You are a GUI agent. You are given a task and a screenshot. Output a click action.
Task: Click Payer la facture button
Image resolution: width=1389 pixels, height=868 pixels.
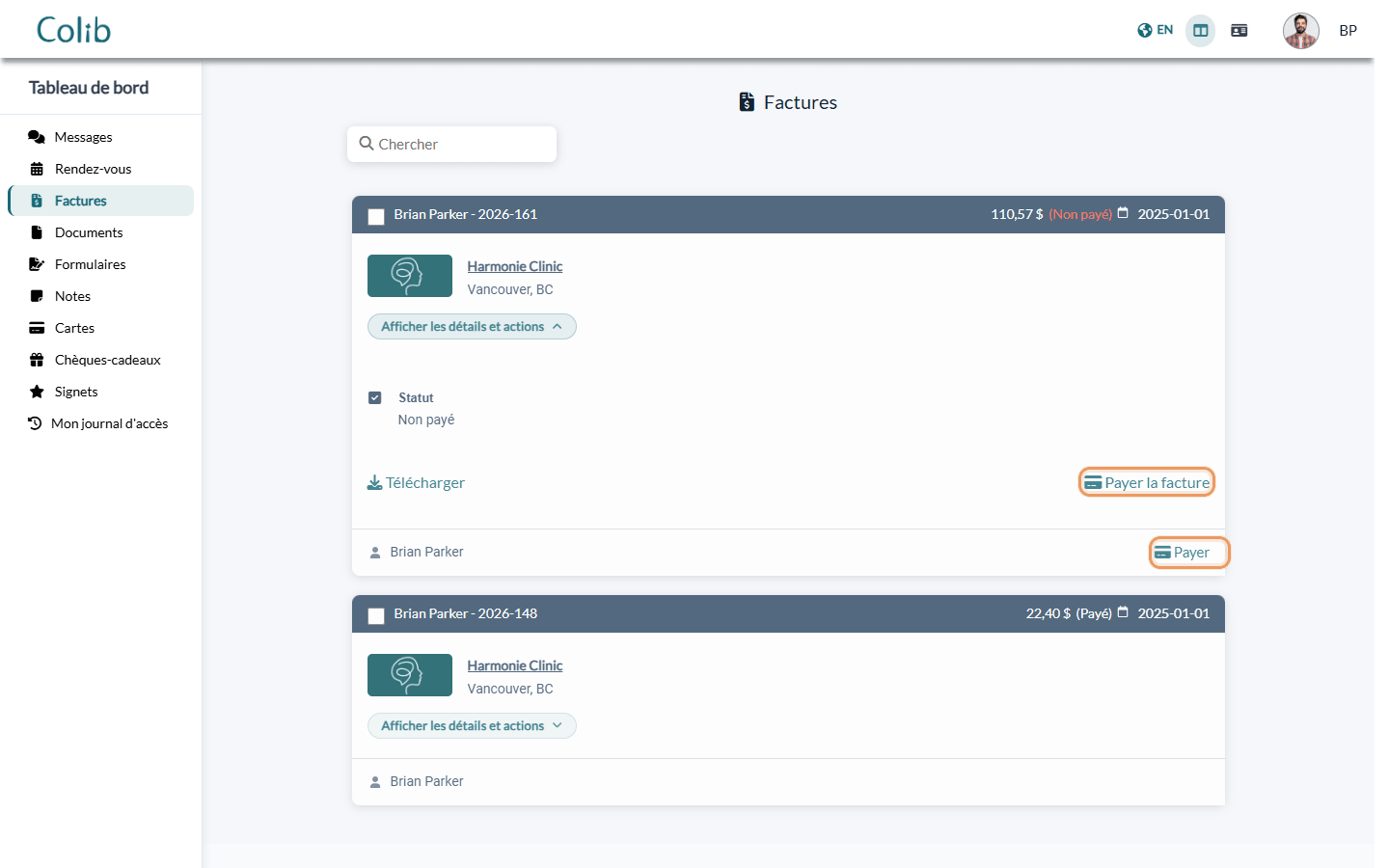click(x=1146, y=482)
